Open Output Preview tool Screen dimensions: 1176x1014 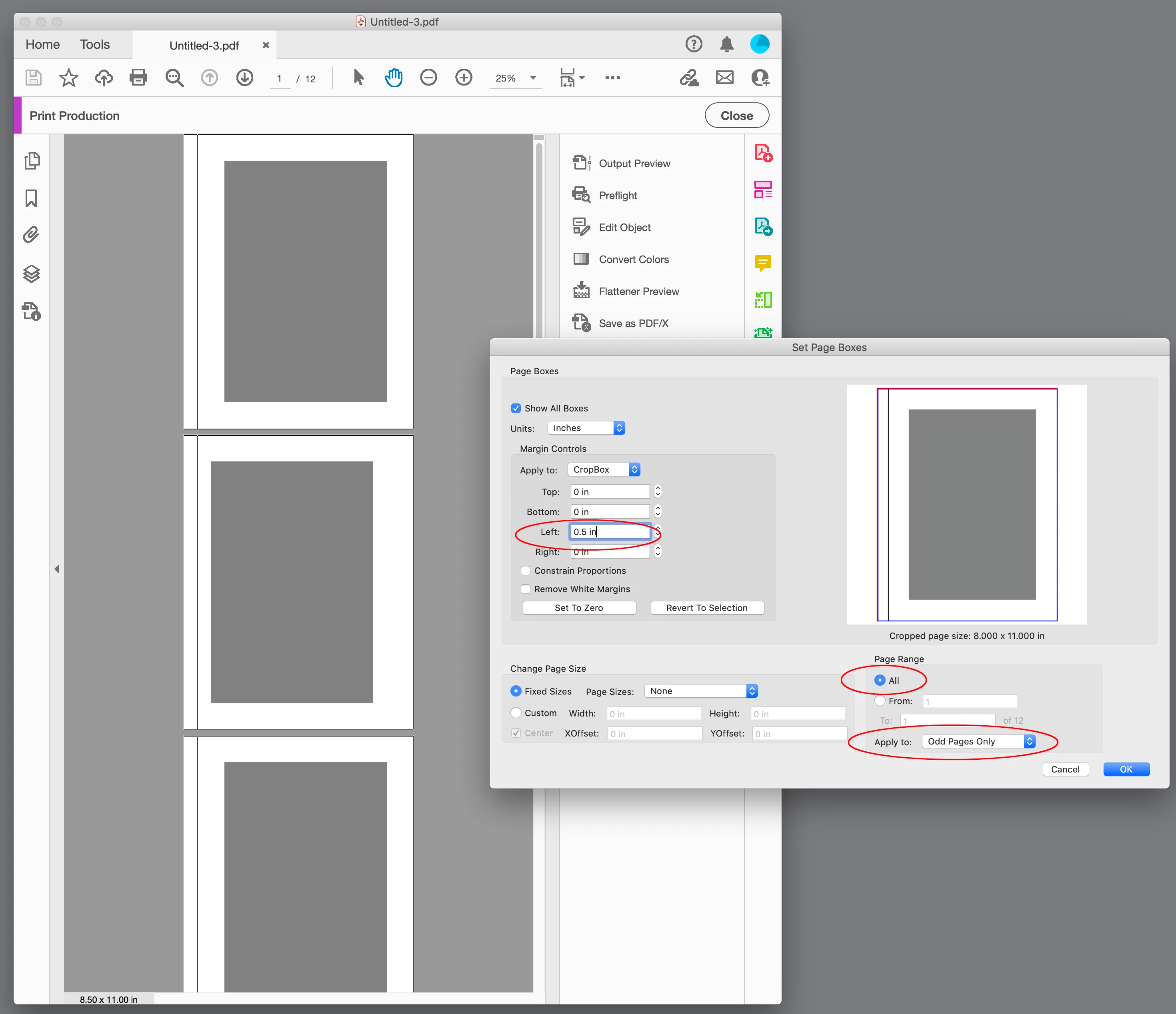pos(634,164)
